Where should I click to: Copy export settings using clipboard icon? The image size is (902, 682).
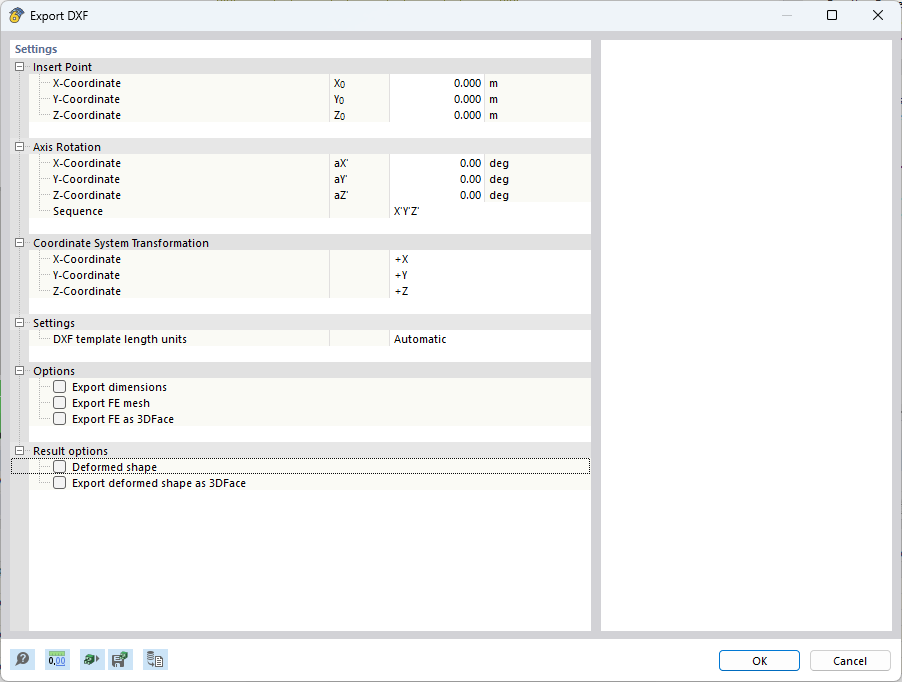tap(155, 659)
